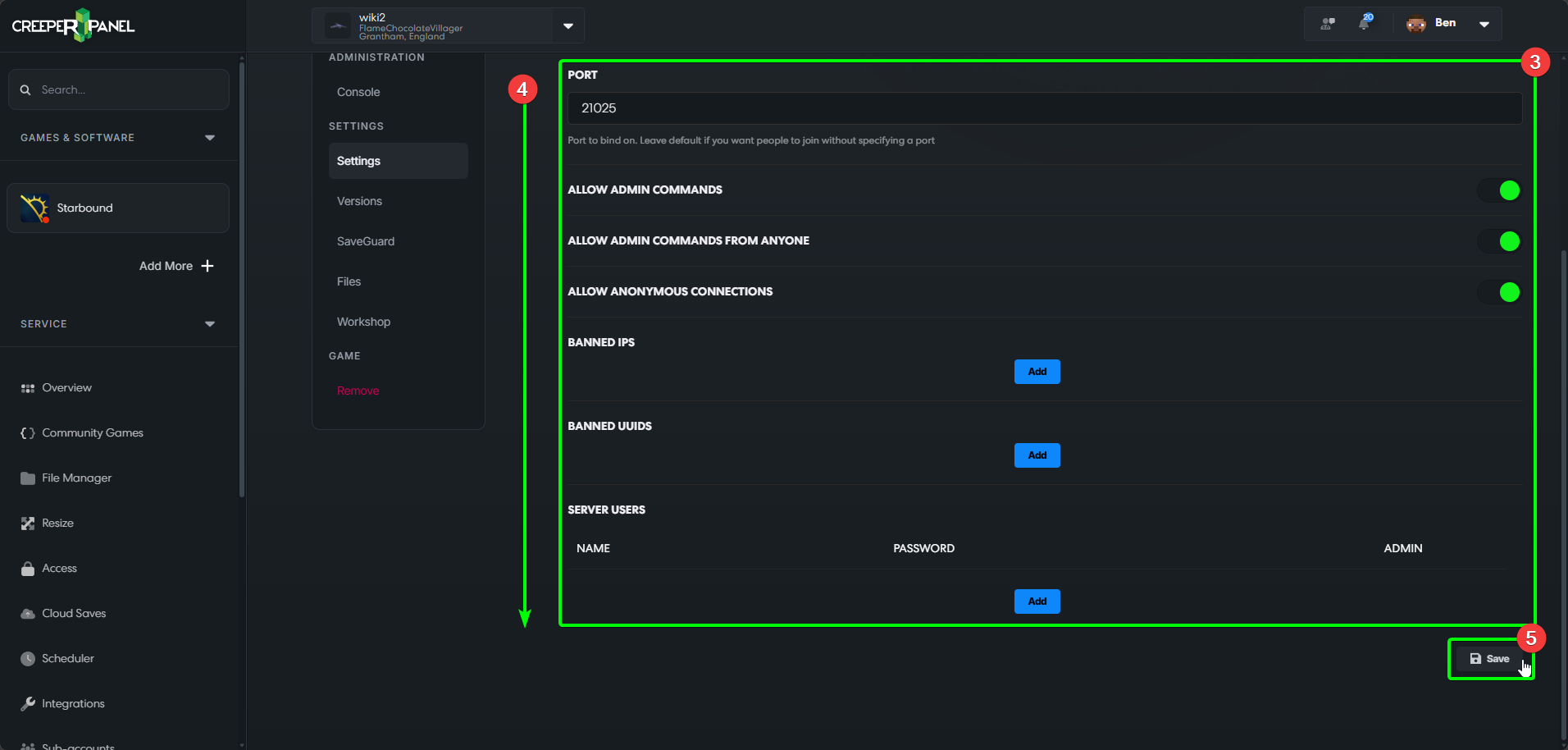Turn off Allow Anonymous Connections
This screenshot has width=1568, height=750.
[x=1499, y=292]
